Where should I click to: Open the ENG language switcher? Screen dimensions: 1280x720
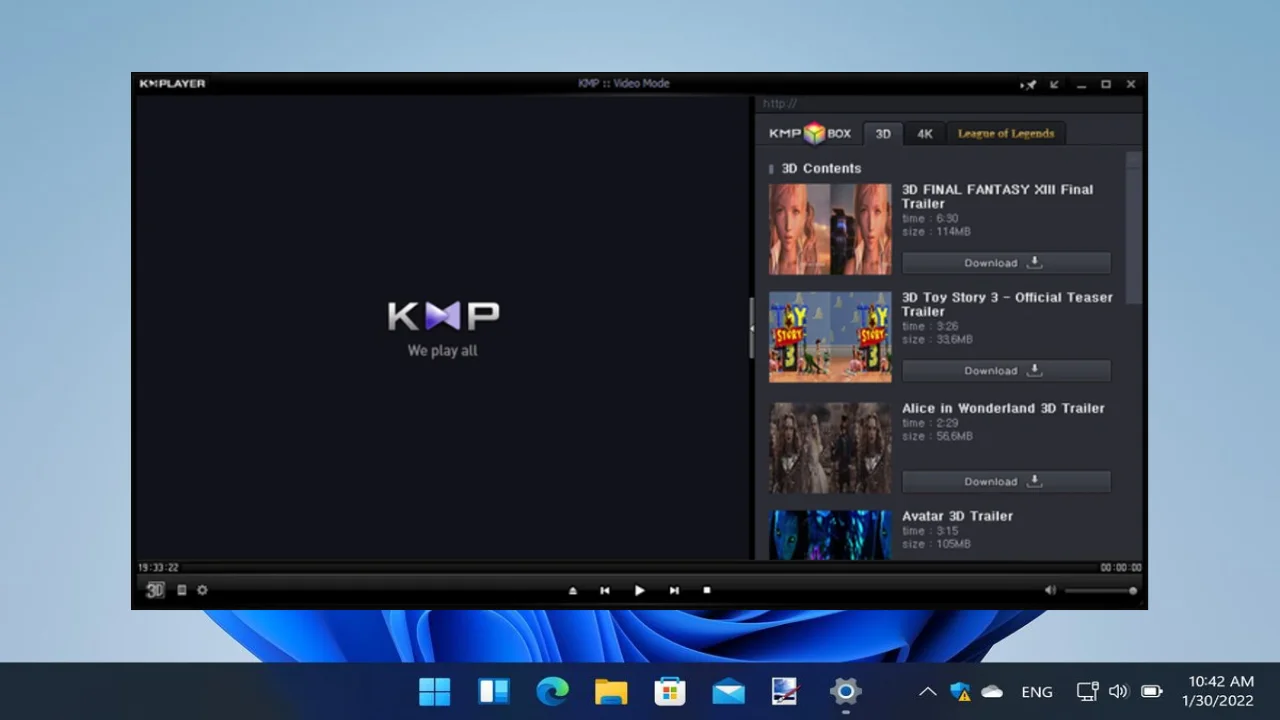click(1037, 692)
